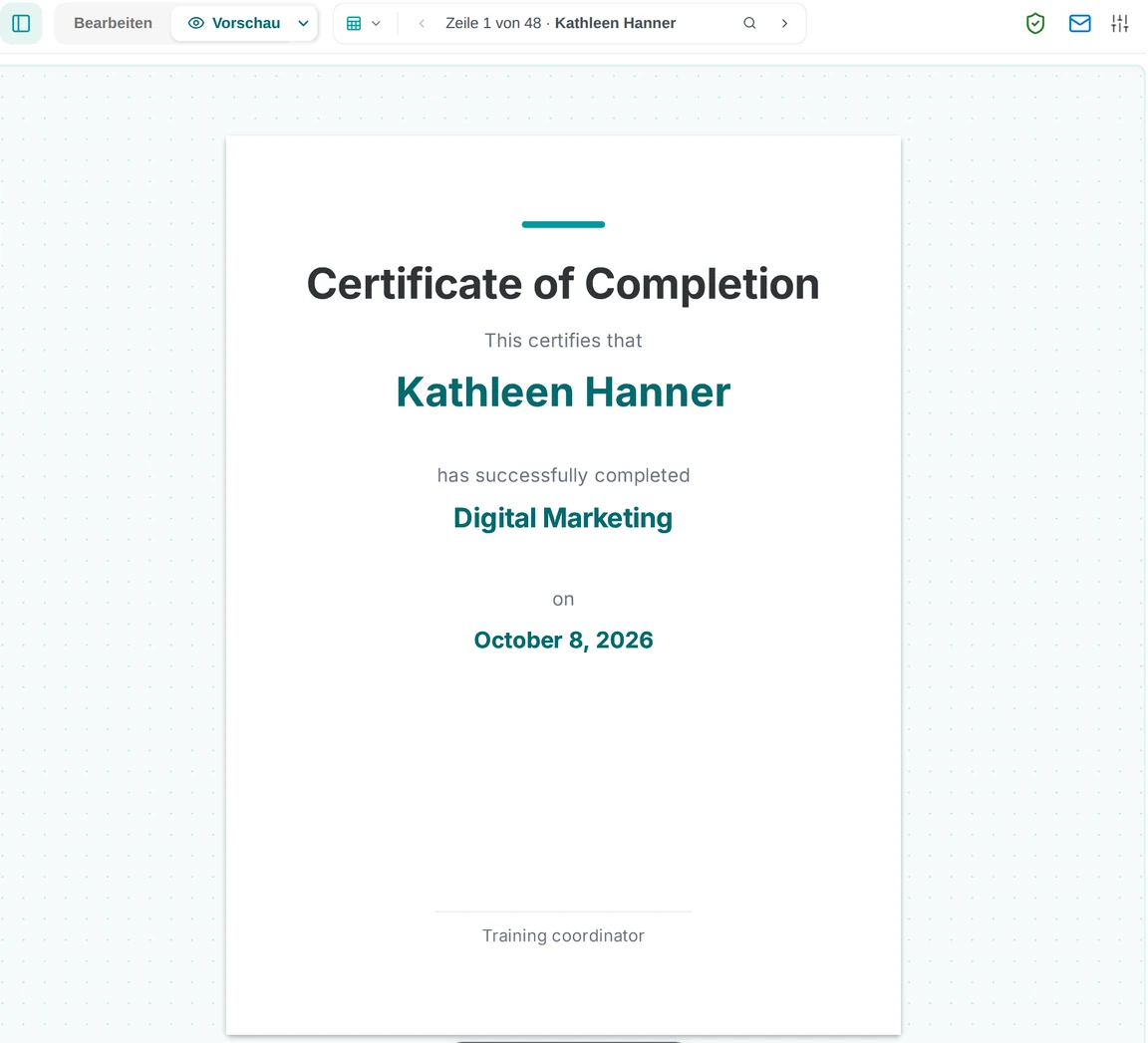Expand the chevron next to table icon

click(x=376, y=24)
